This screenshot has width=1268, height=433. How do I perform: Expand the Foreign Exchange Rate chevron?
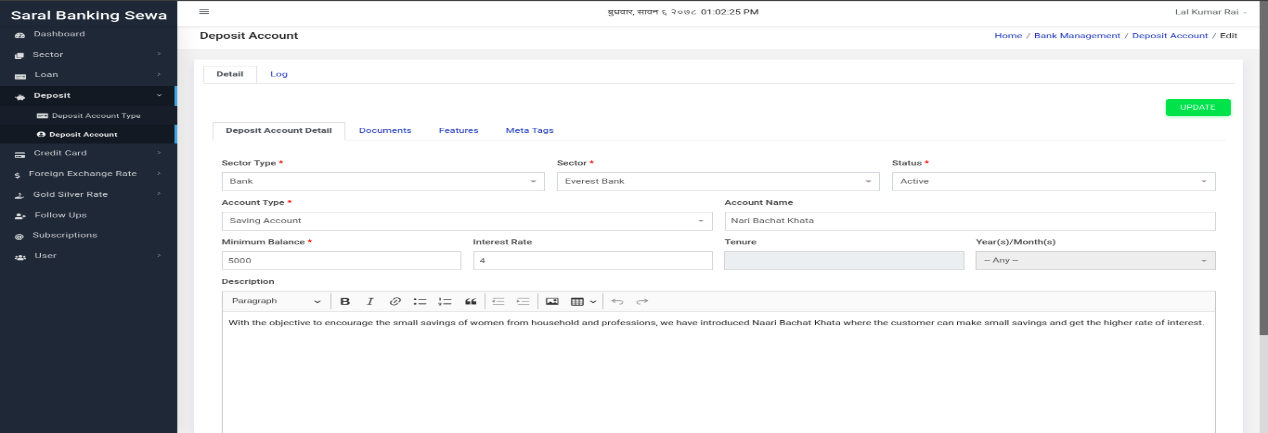pyautogui.click(x=159, y=174)
